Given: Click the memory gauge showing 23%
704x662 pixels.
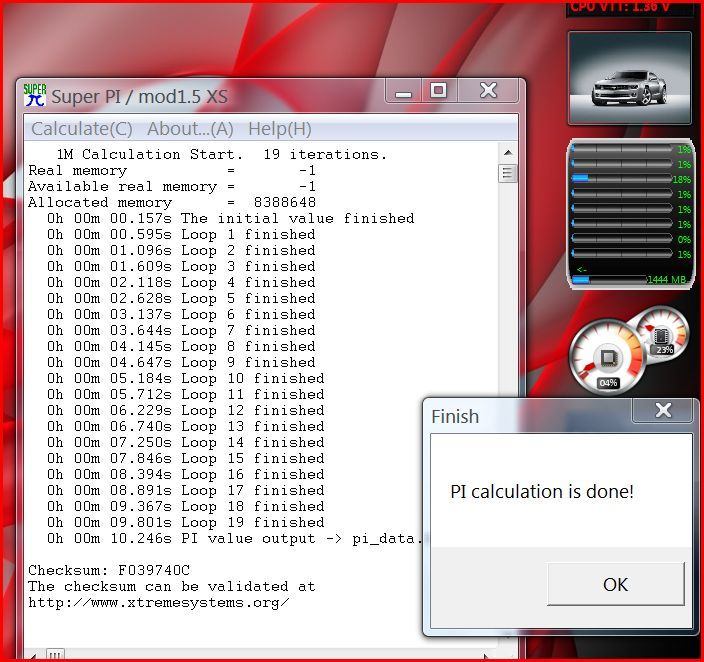Looking at the screenshot, I should 663,335.
